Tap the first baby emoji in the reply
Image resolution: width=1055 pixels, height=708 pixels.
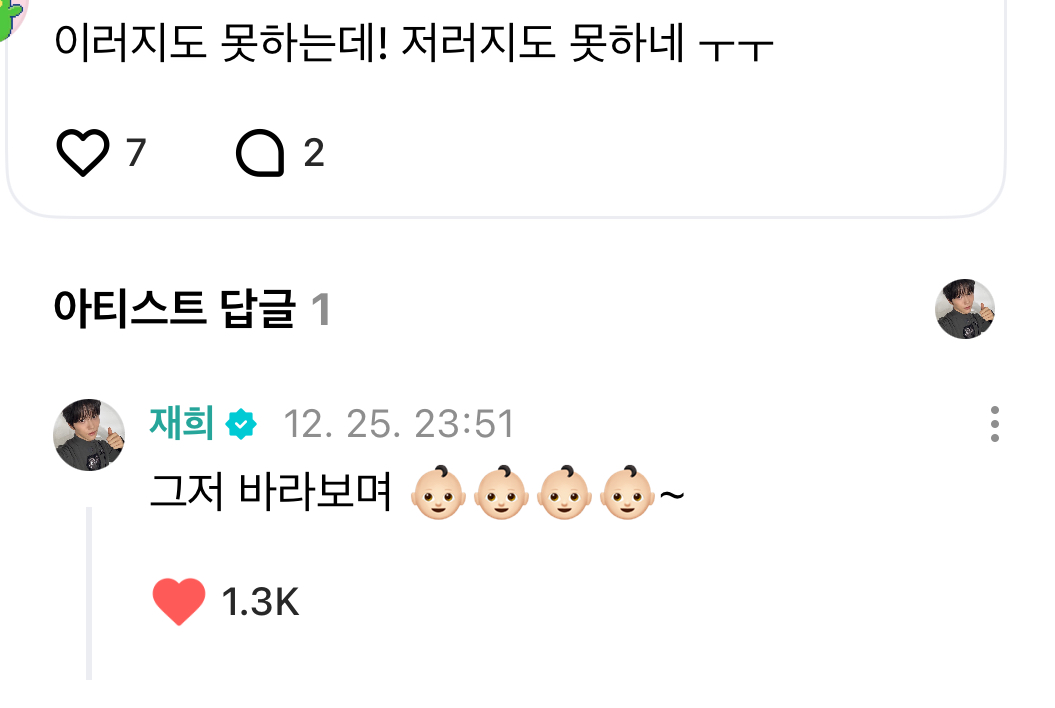[x=438, y=493]
